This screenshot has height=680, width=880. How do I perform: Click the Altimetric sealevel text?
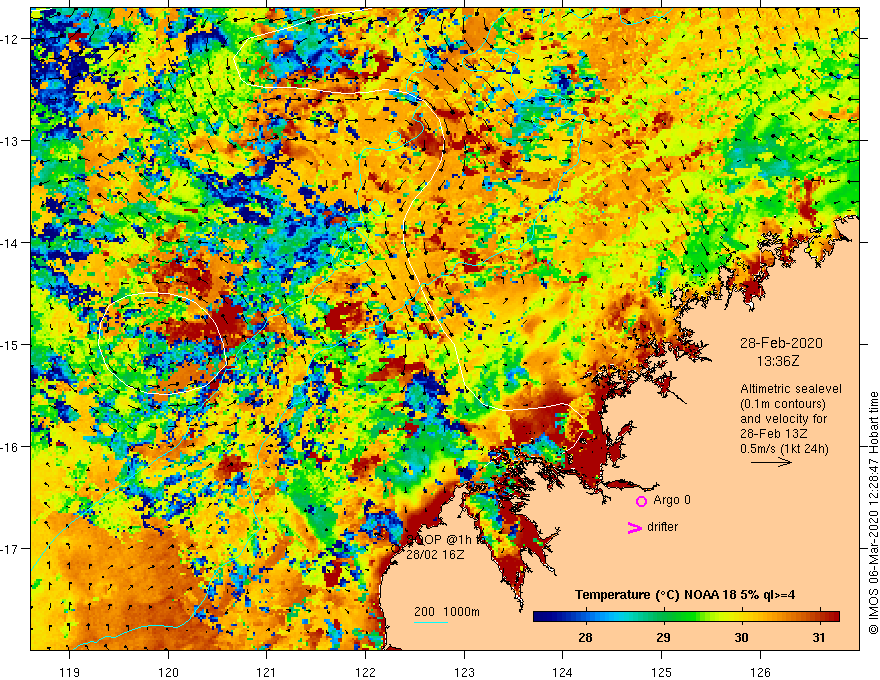coord(791,389)
